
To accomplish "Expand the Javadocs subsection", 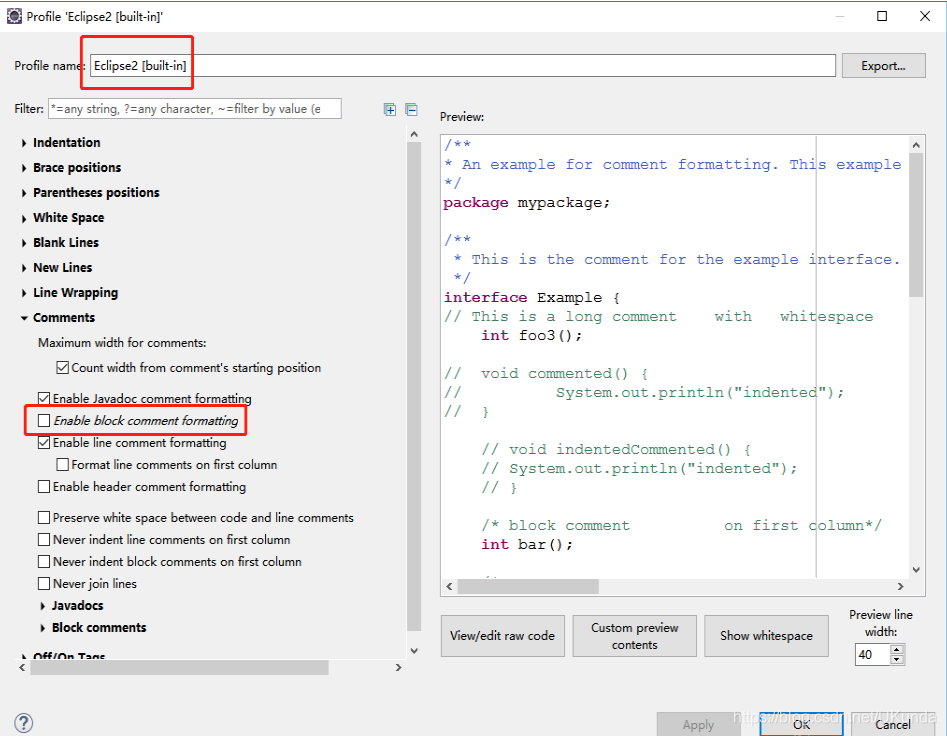I will (x=43, y=606).
